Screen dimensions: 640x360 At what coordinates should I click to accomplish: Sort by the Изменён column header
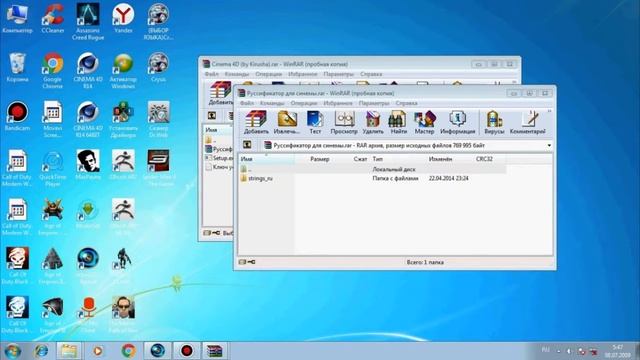pos(440,159)
